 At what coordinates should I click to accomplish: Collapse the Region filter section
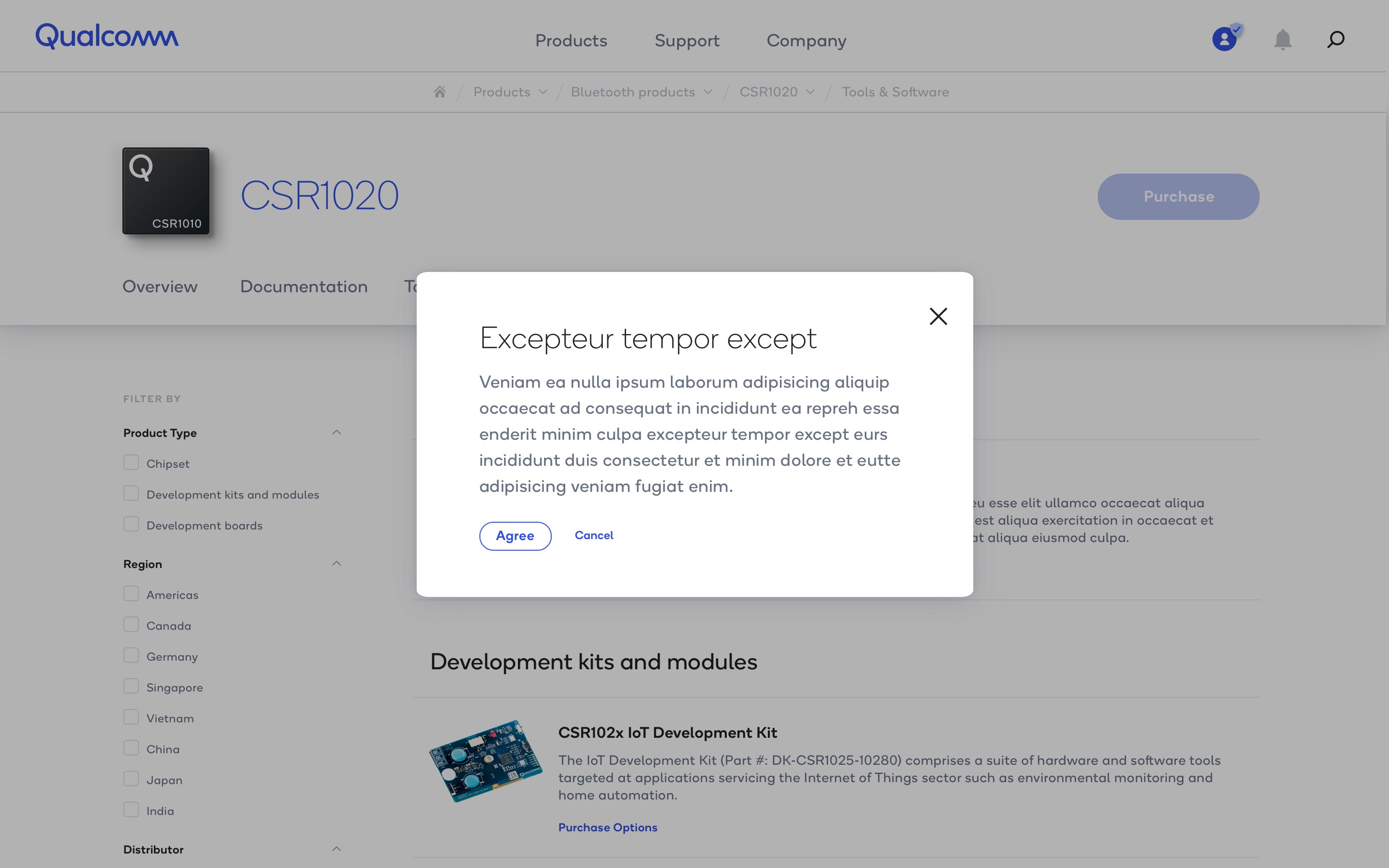pyautogui.click(x=337, y=564)
